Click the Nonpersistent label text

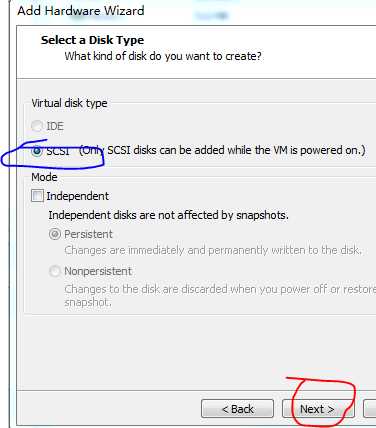point(98,271)
